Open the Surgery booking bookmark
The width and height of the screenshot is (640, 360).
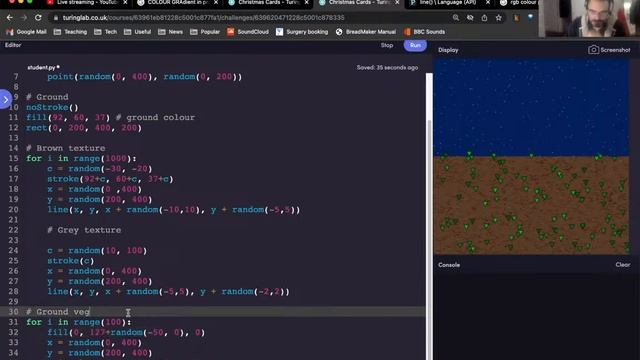tap(302, 32)
